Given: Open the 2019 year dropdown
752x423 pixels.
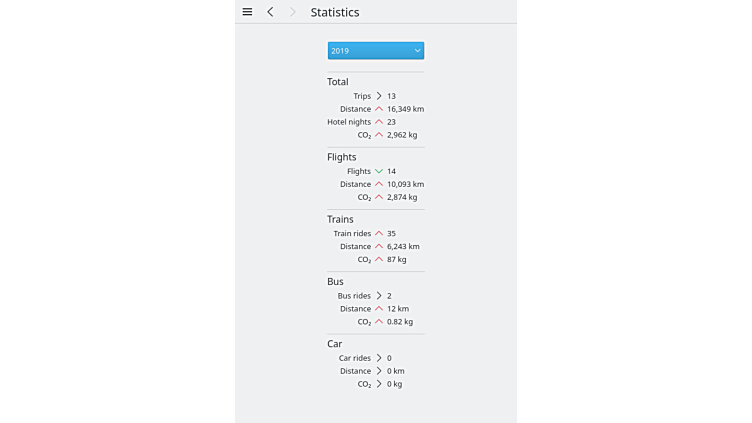Looking at the screenshot, I should pyautogui.click(x=375, y=50).
